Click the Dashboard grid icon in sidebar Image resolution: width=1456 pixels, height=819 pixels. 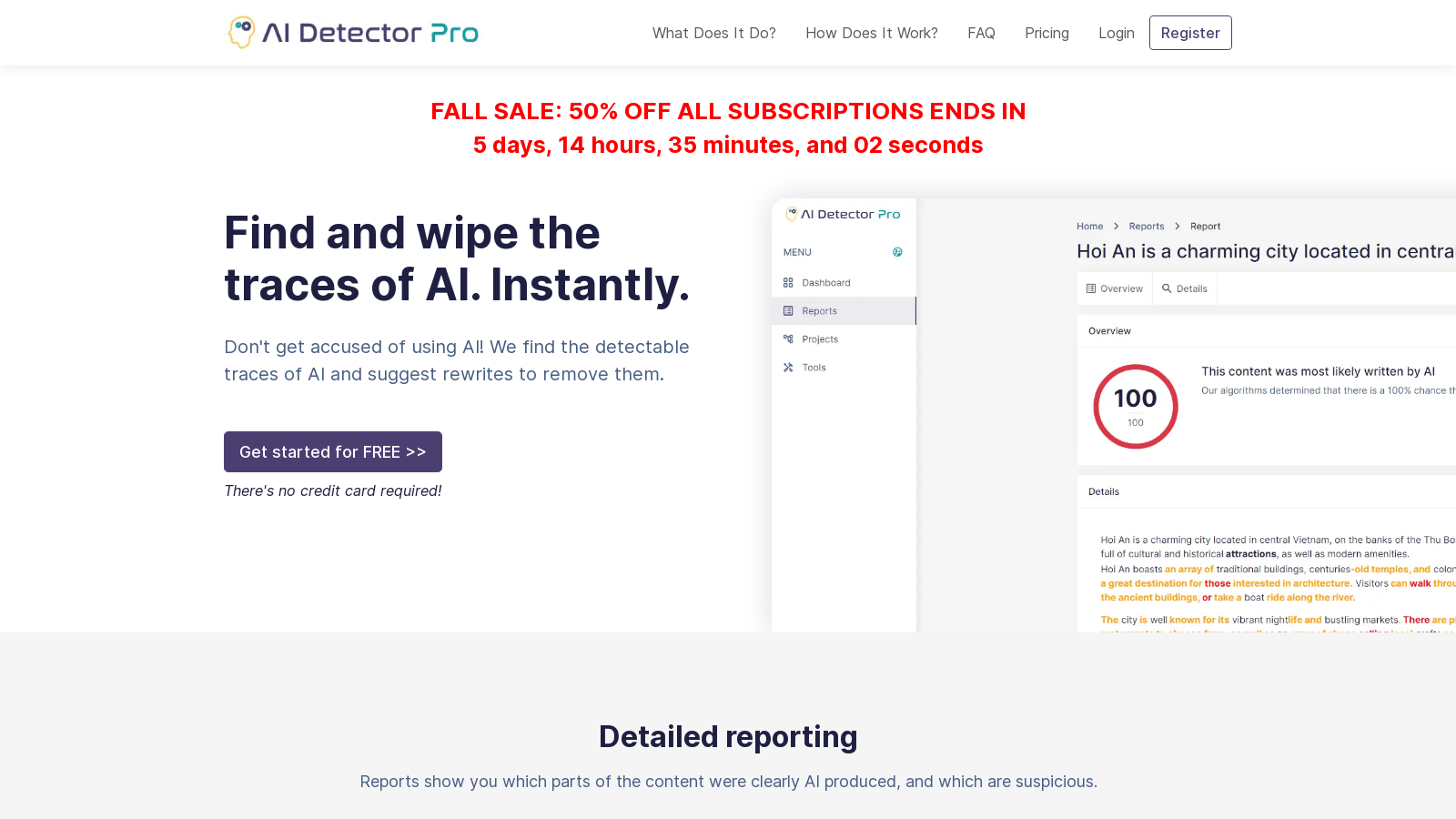788,283
